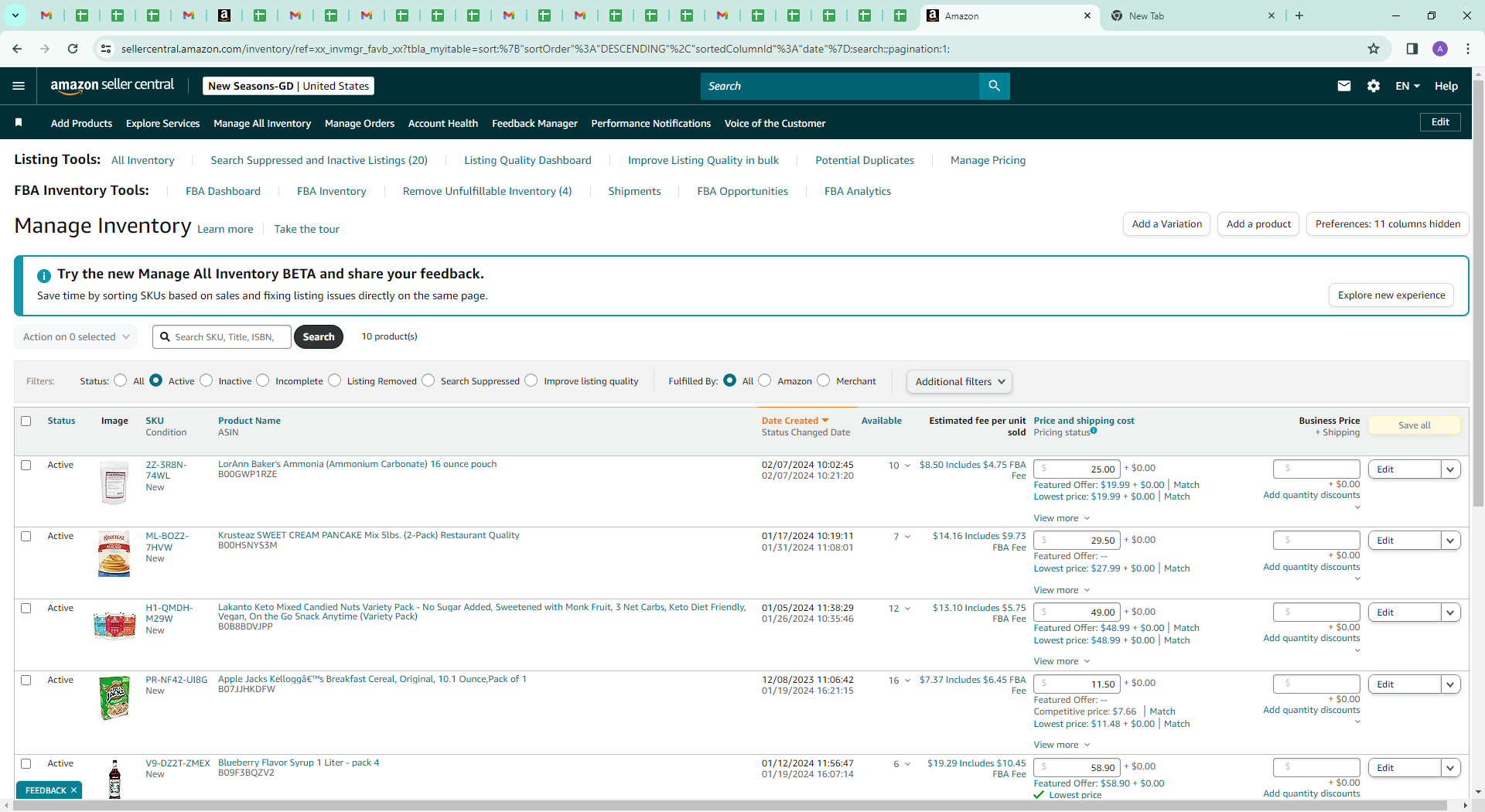This screenshot has height=812, width=1485.
Task: Expand View more for the Lakanto row
Action: (x=1062, y=661)
